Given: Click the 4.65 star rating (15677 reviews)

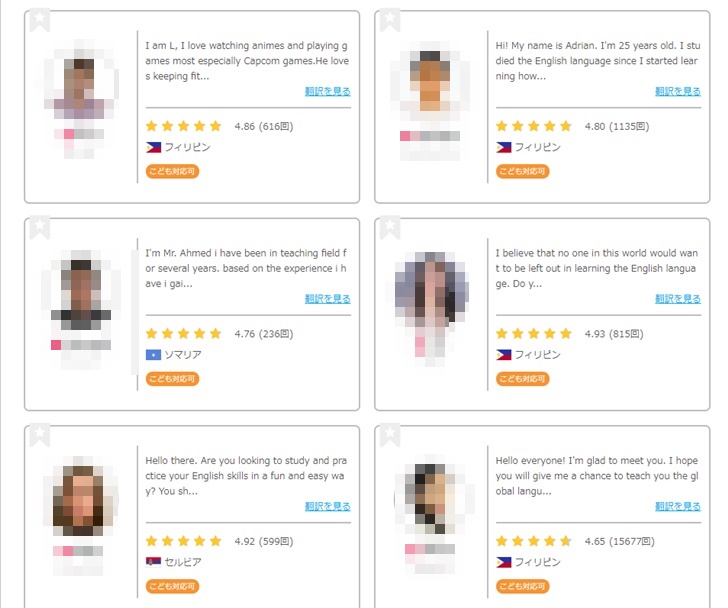Looking at the screenshot, I should [575, 541].
